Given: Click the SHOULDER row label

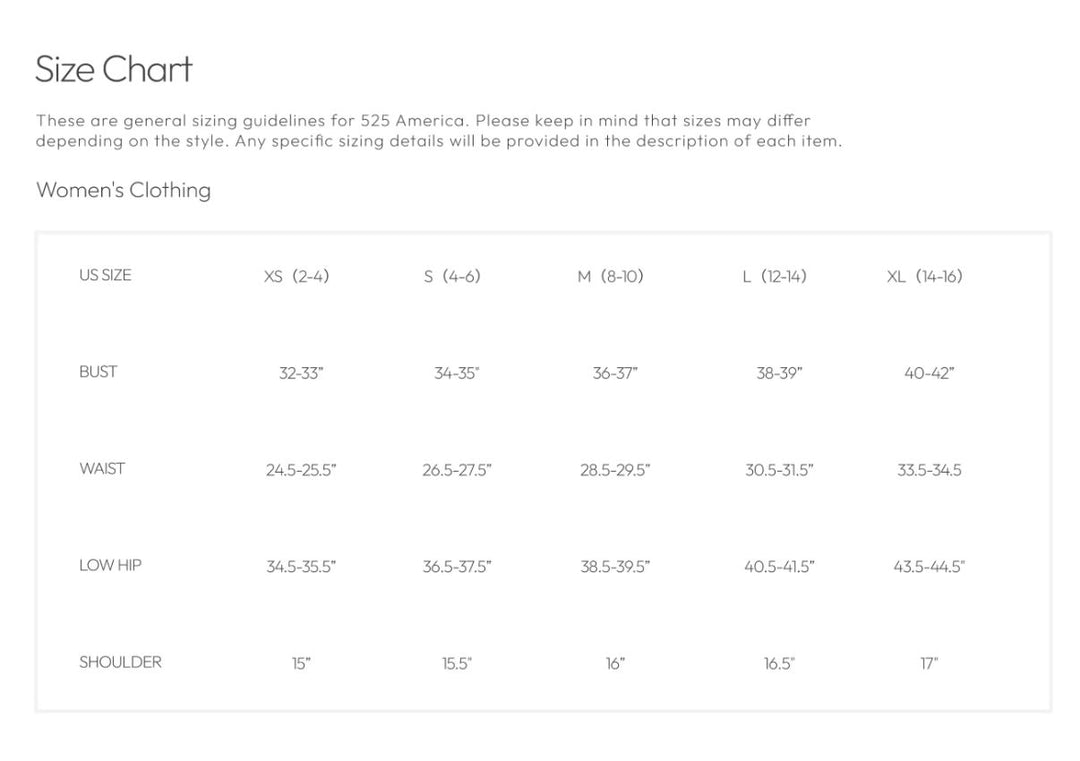Looking at the screenshot, I should coord(120,662).
